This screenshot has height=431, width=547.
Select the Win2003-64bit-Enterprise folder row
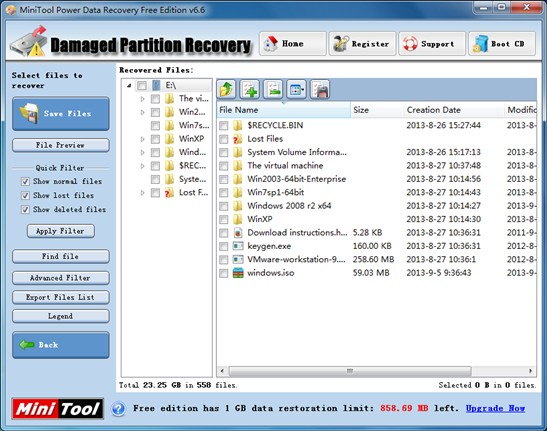point(376,179)
